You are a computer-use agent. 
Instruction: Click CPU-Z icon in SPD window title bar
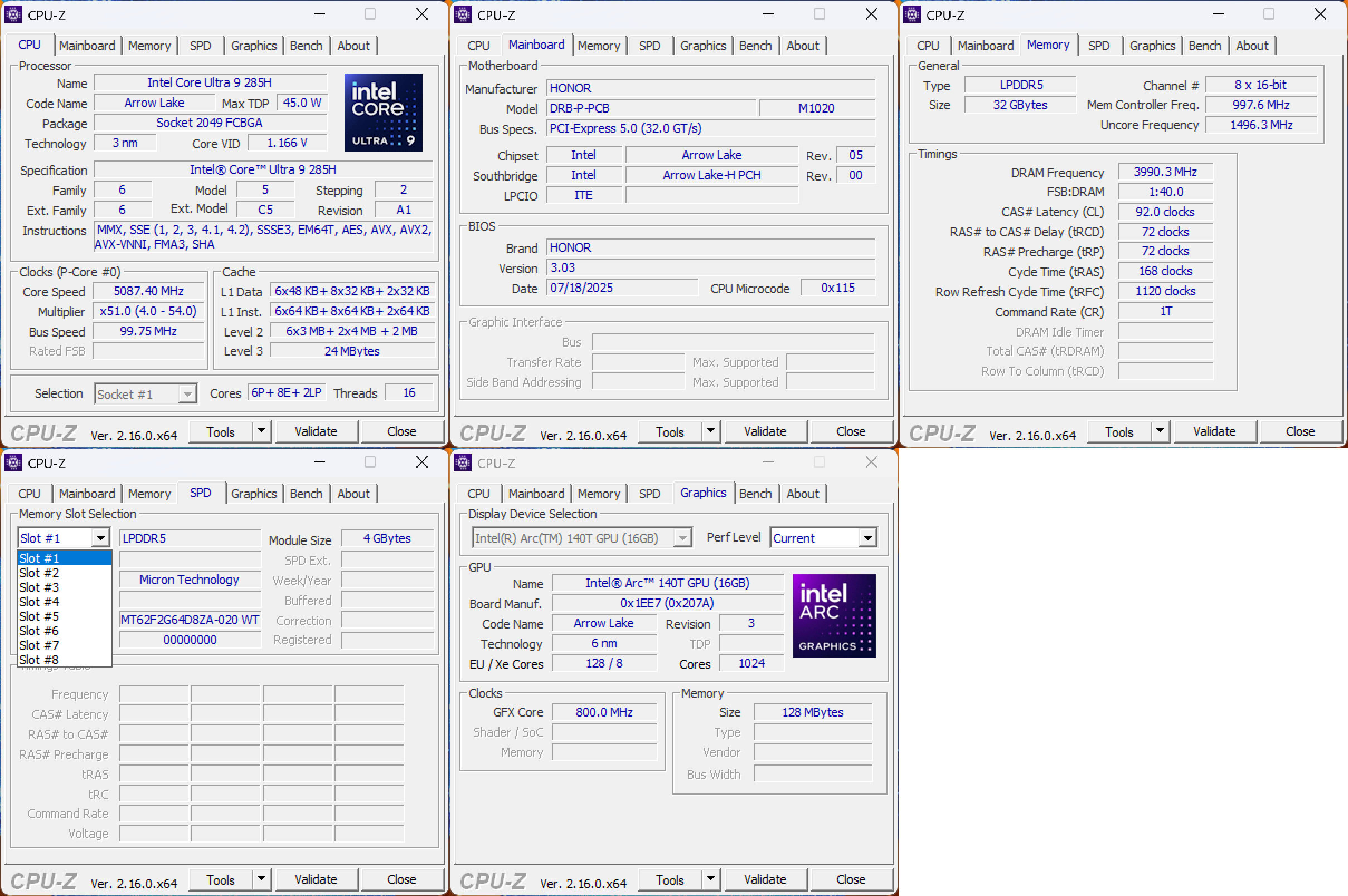(x=13, y=463)
